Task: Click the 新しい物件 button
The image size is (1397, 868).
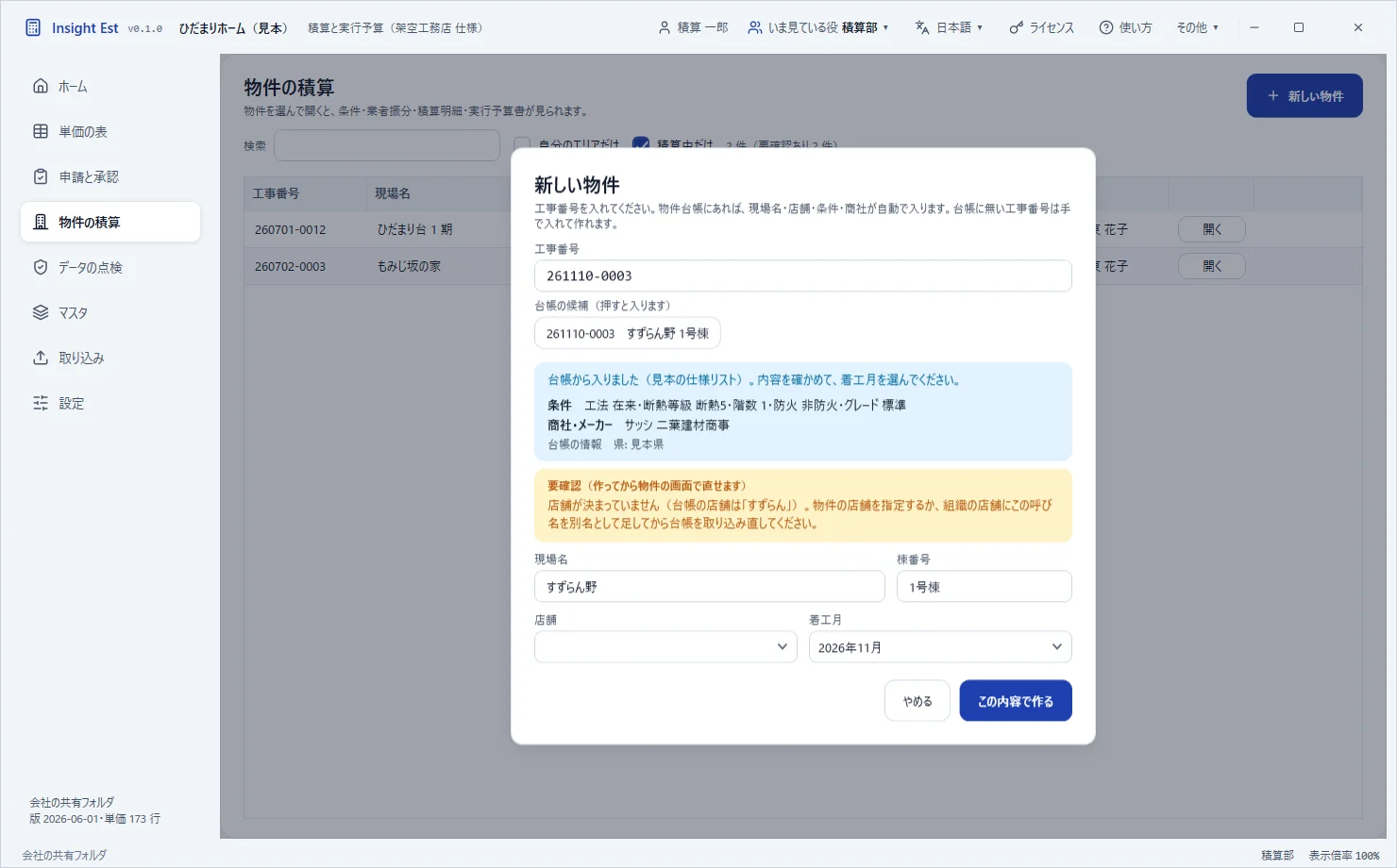Action: click(1304, 95)
